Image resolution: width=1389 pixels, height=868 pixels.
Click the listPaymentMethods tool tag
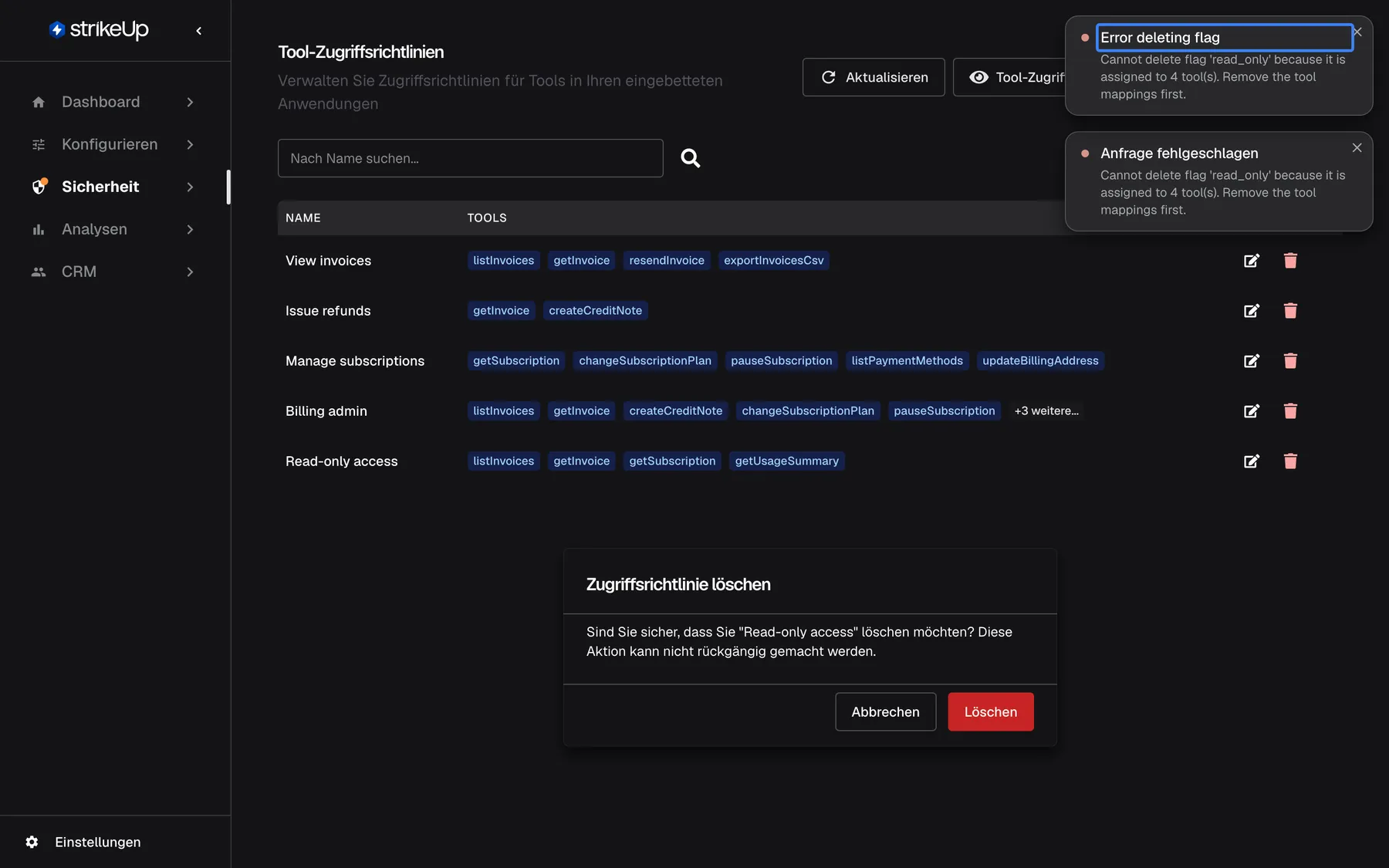click(907, 361)
